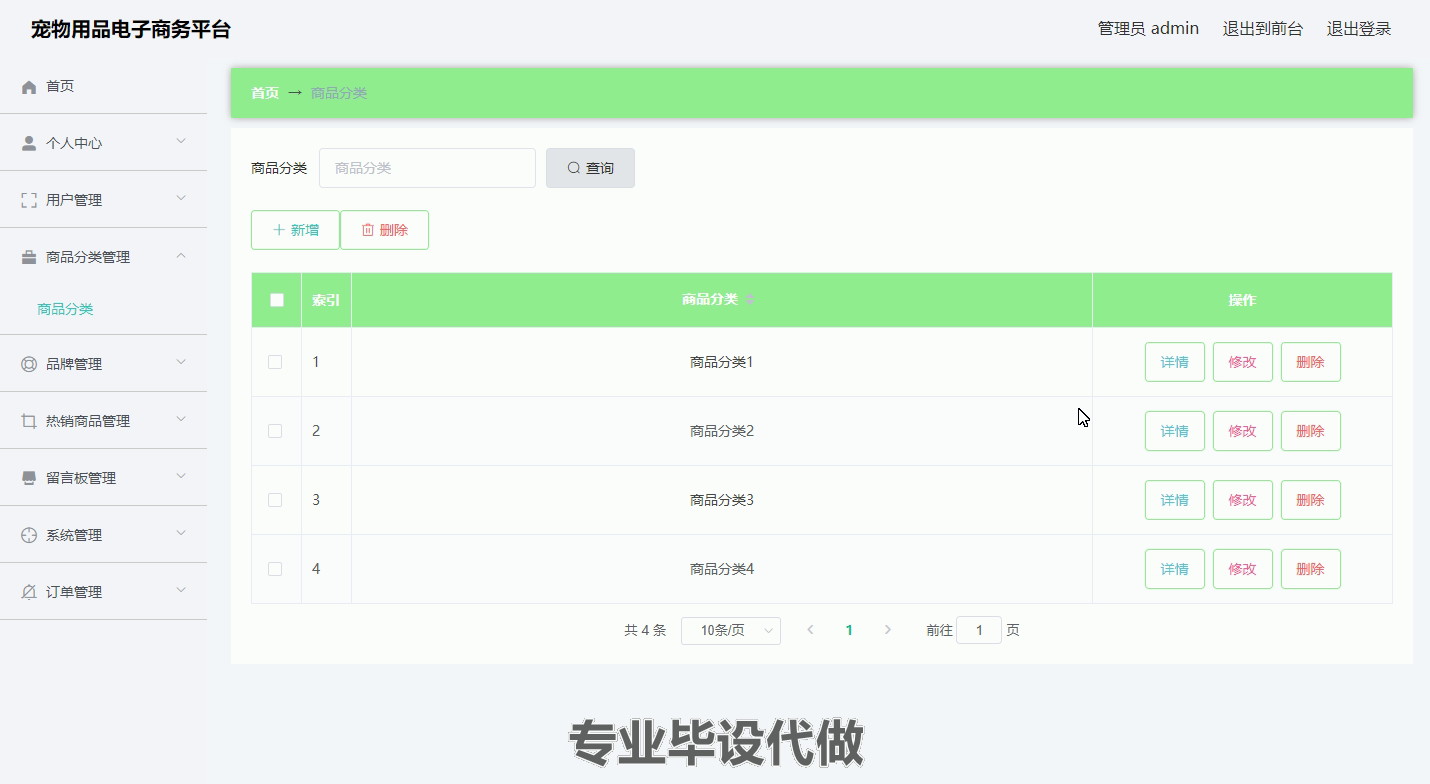This screenshot has height=784, width=1430.
Task: Click the person icon for 个人中心
Action: [x=29, y=143]
